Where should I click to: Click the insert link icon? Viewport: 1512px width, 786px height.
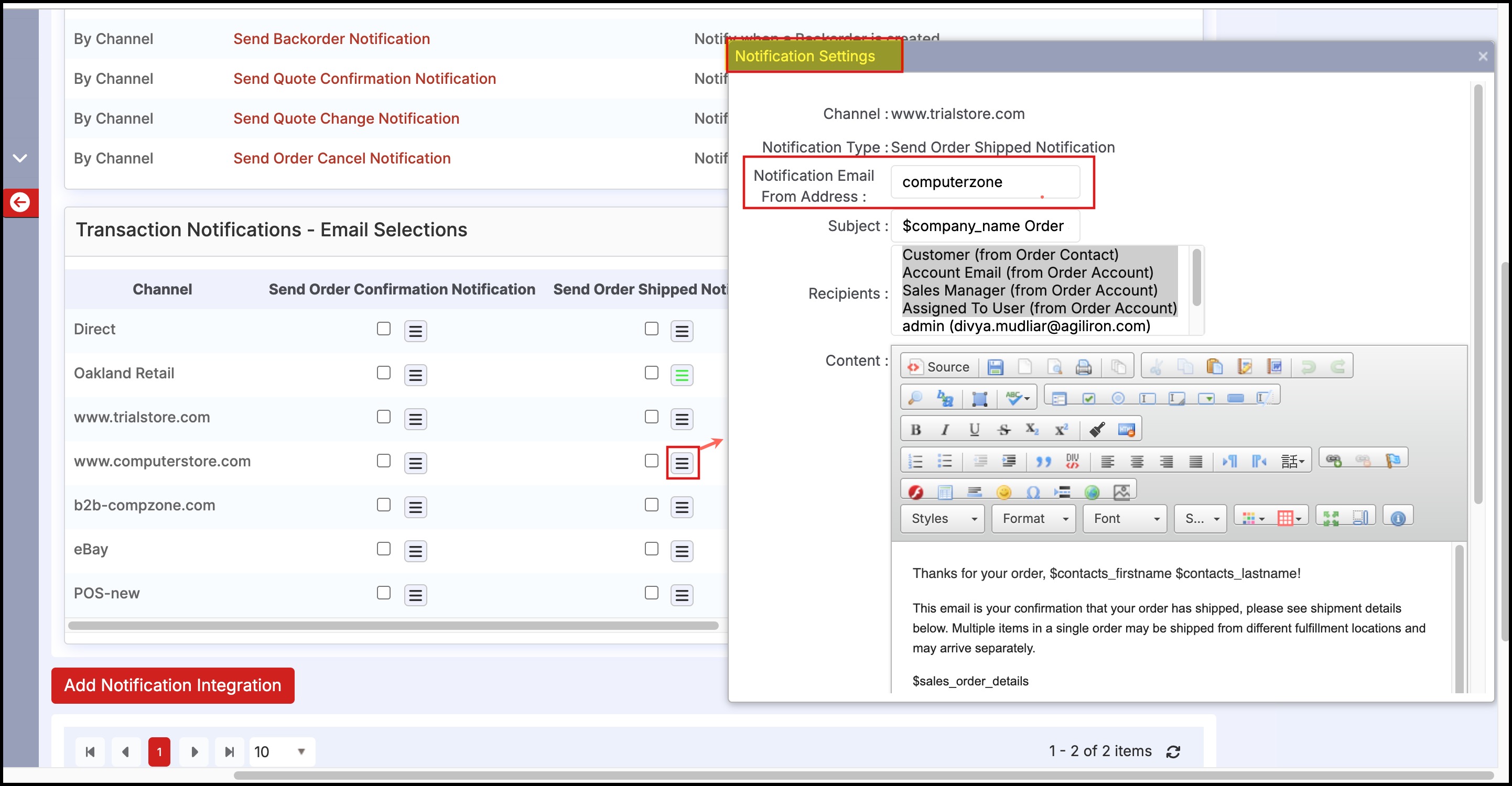1333,461
